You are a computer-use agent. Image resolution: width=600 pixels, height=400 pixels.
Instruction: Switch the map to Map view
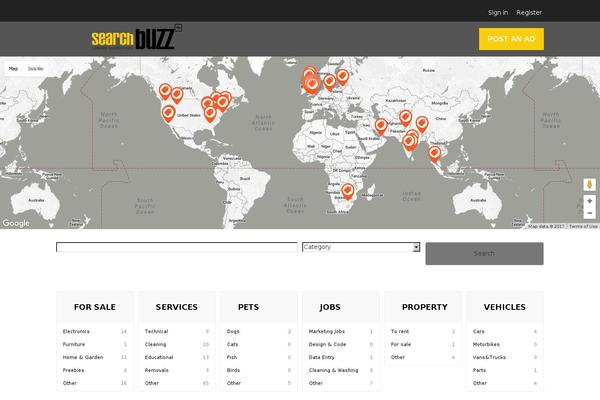tap(13, 69)
